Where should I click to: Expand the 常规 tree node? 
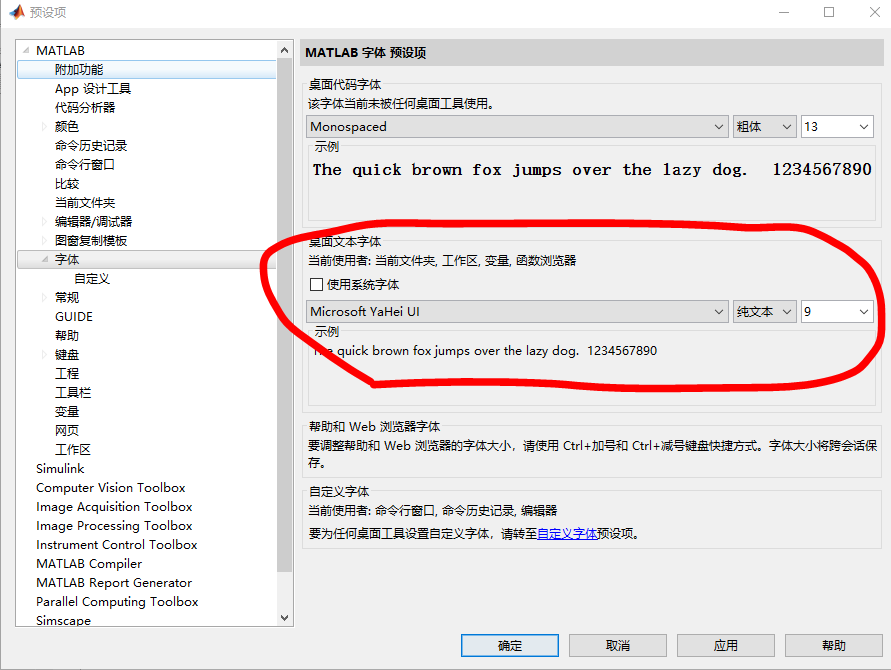(x=44, y=297)
